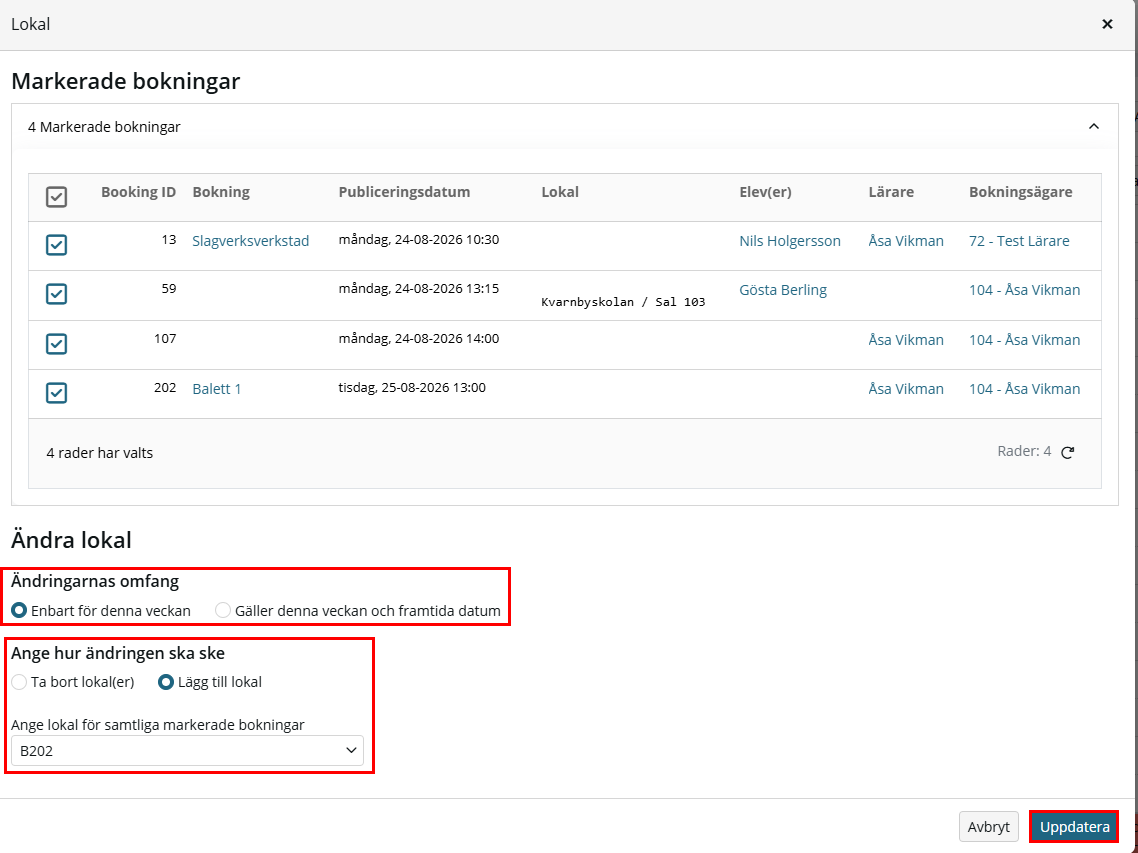Image resolution: width=1138 pixels, height=853 pixels.
Task: Select Gäller denna veckan och framtida datum
Action: (x=223, y=611)
